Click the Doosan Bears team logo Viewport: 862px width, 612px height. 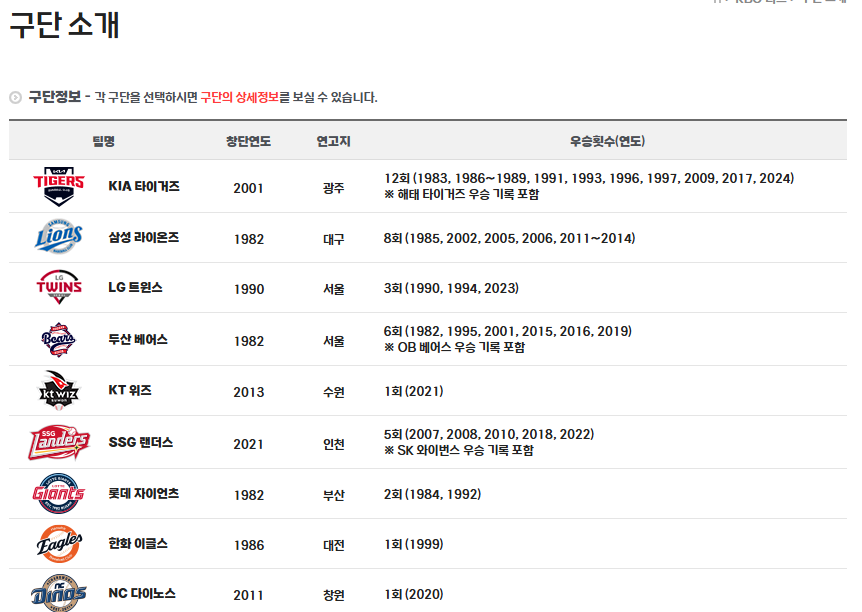pyautogui.click(x=59, y=339)
